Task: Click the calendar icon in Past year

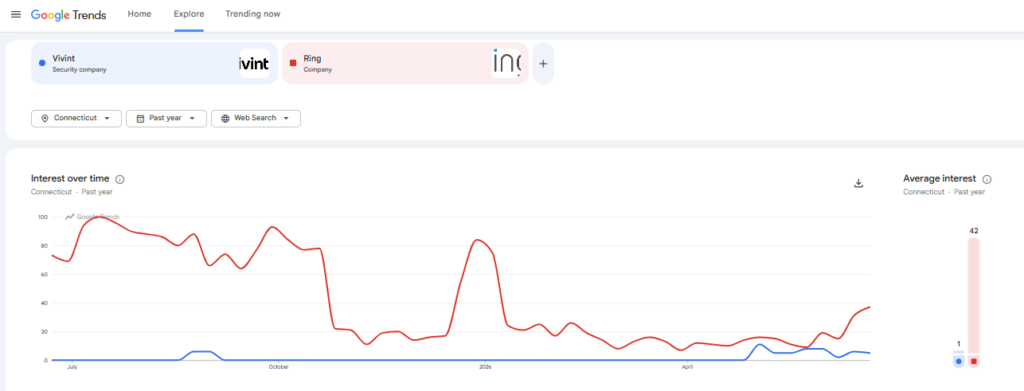Action: [x=140, y=118]
